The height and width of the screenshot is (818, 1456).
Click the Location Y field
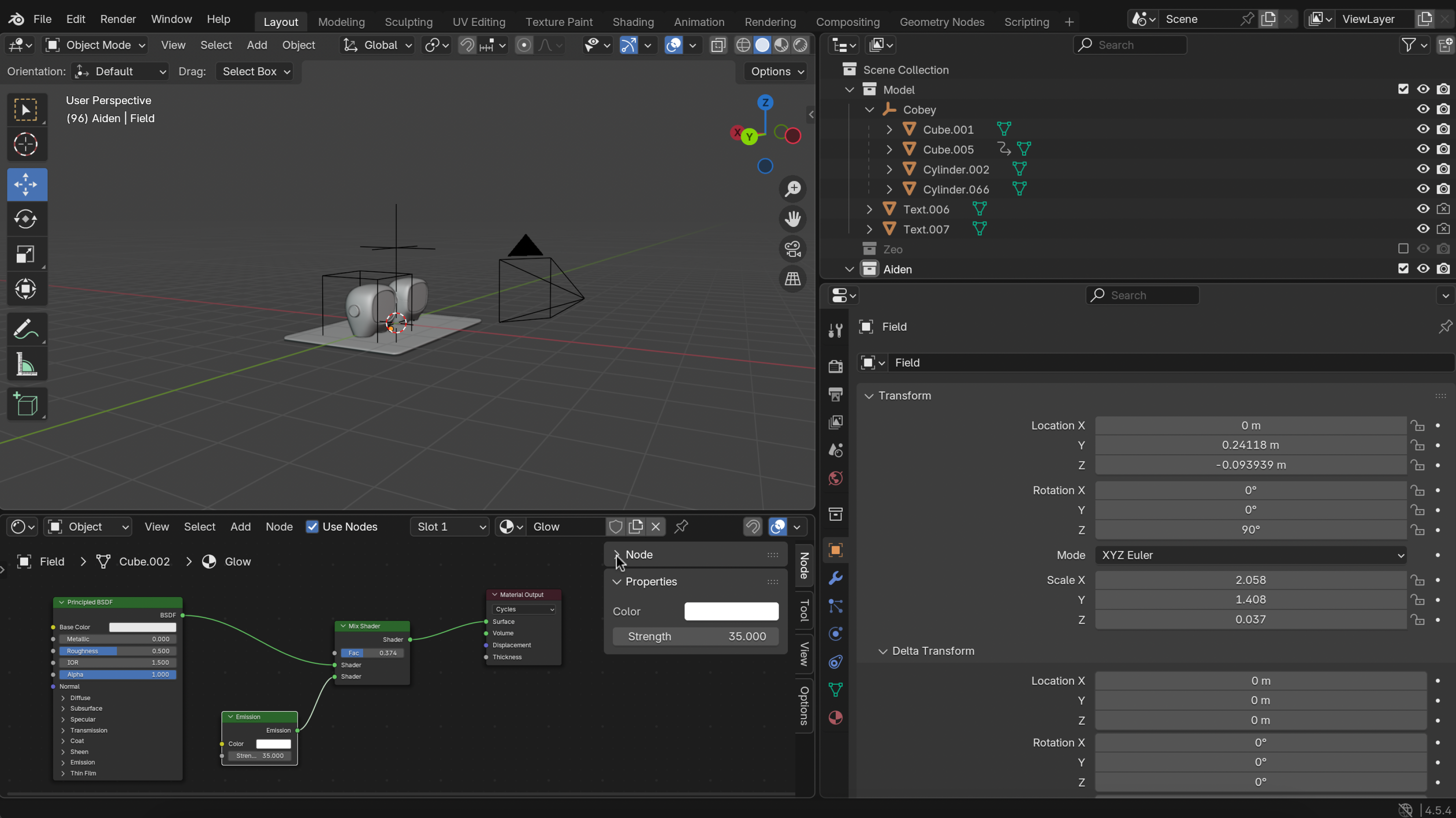pyautogui.click(x=1250, y=445)
